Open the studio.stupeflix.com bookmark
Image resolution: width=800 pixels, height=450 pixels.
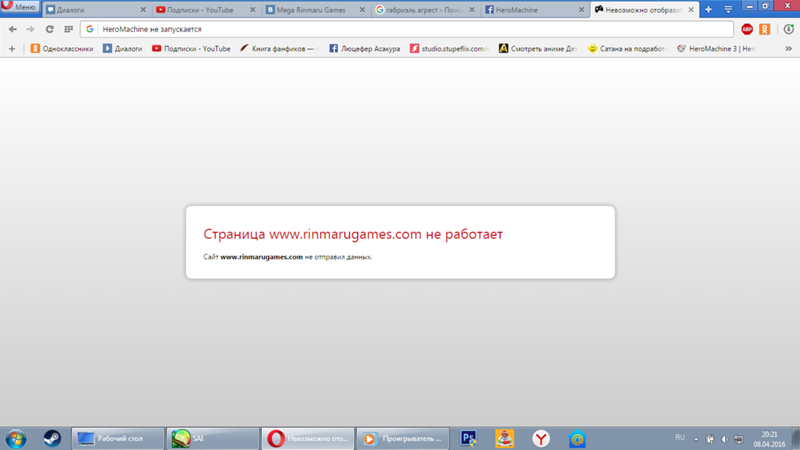click(x=449, y=48)
